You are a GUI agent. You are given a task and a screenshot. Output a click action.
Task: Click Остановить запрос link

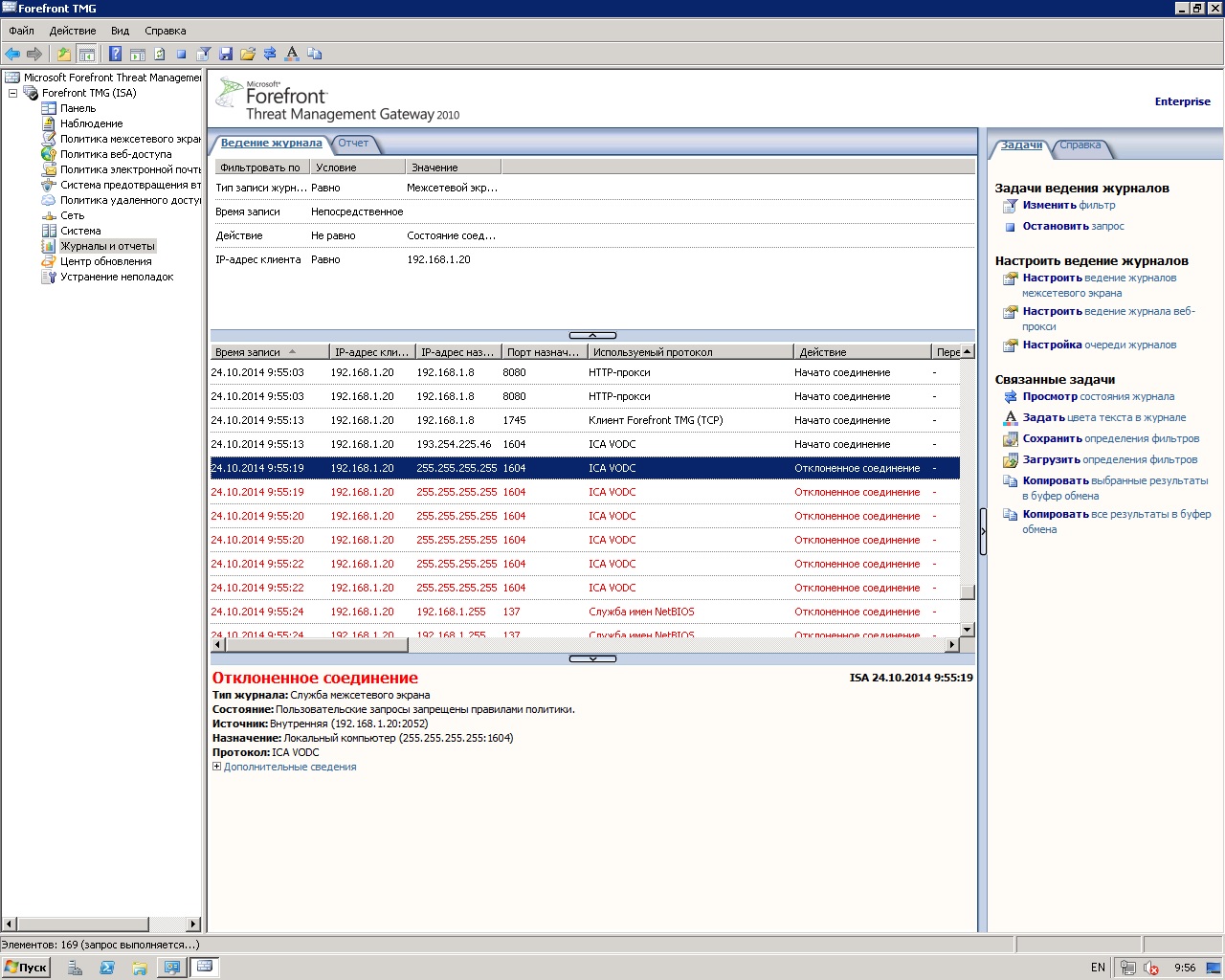coord(1073,226)
